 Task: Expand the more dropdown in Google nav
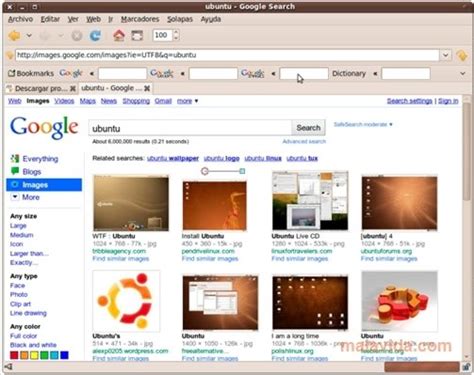187,101
